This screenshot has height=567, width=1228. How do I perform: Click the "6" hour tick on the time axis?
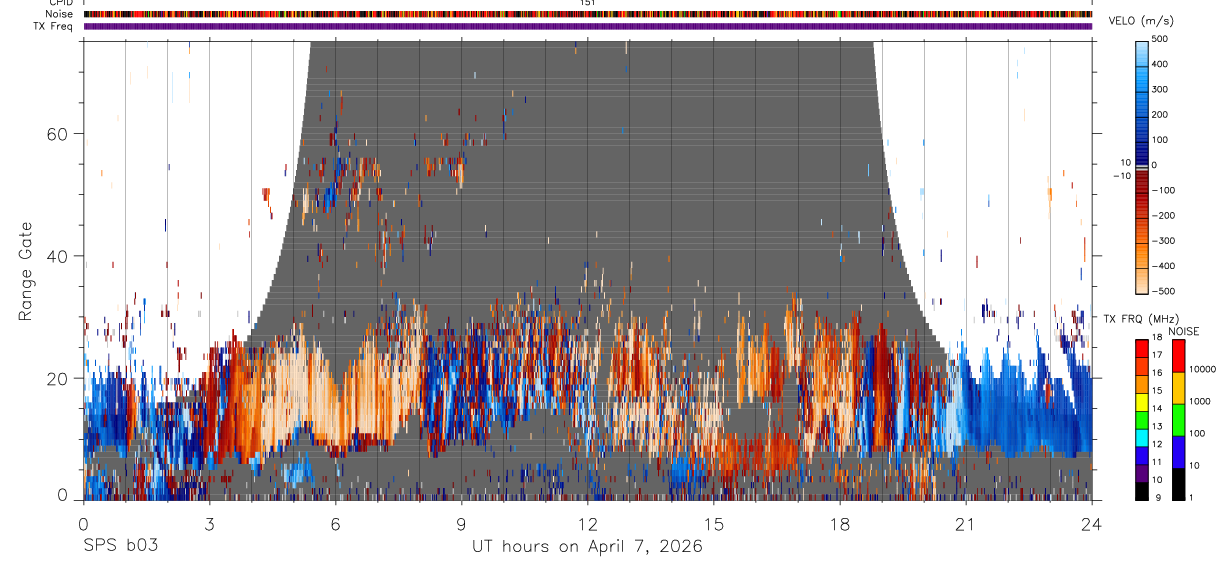tap(335, 523)
